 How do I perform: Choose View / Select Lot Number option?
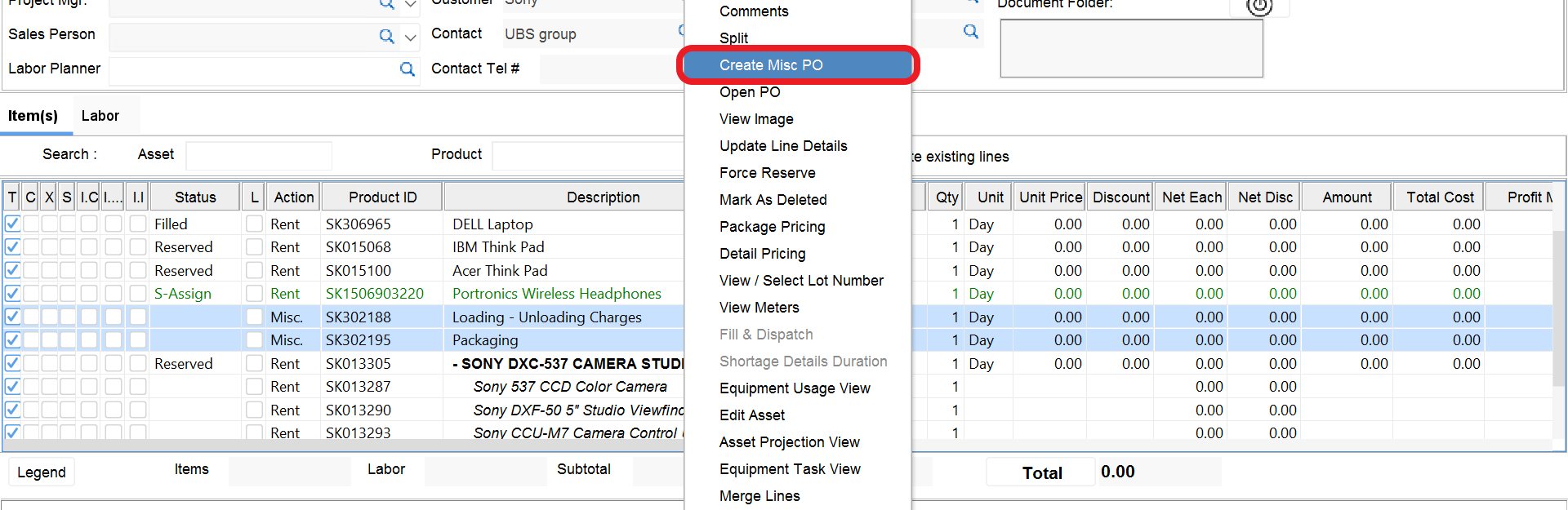(801, 281)
